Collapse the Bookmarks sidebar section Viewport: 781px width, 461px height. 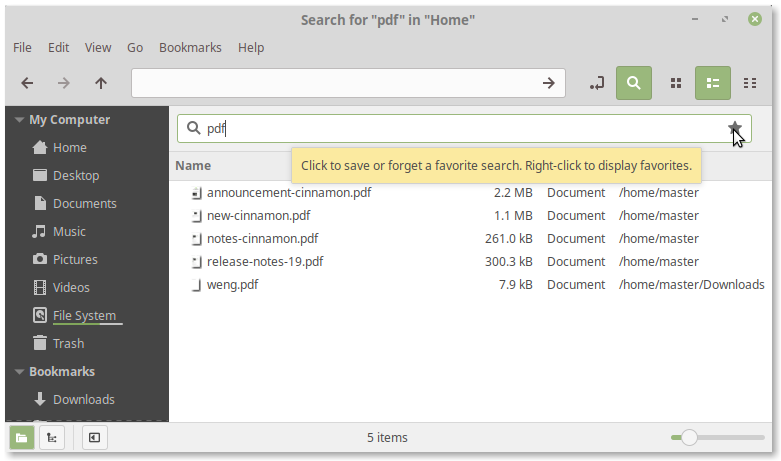19,372
